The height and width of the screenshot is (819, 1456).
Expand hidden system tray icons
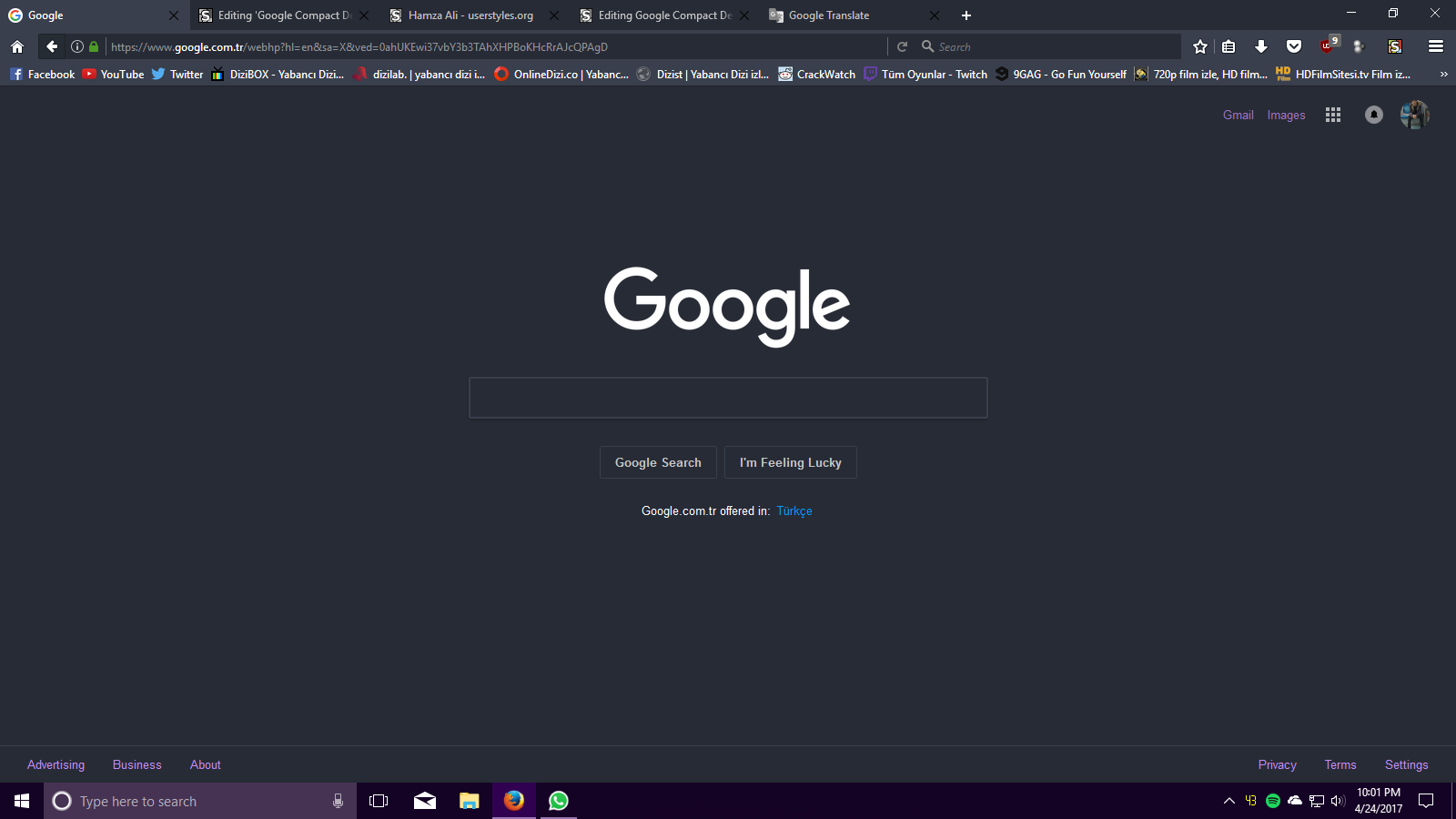(1229, 801)
